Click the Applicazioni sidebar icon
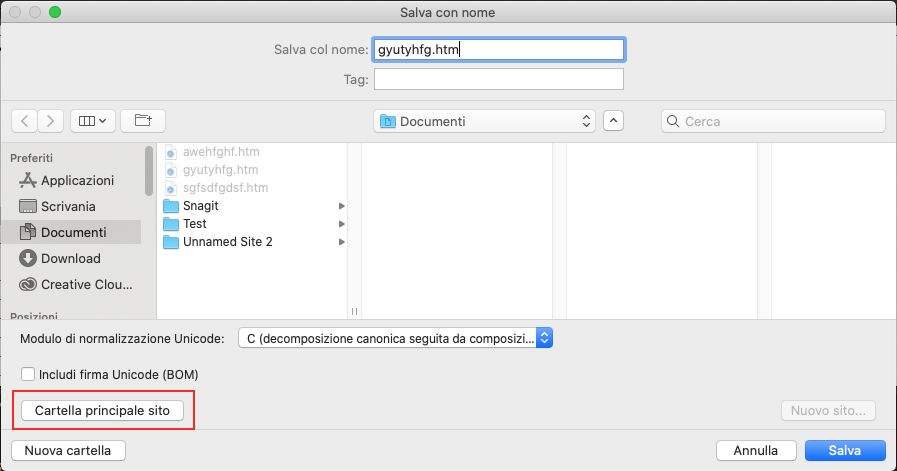The height and width of the screenshot is (471, 897). click(x=26, y=181)
